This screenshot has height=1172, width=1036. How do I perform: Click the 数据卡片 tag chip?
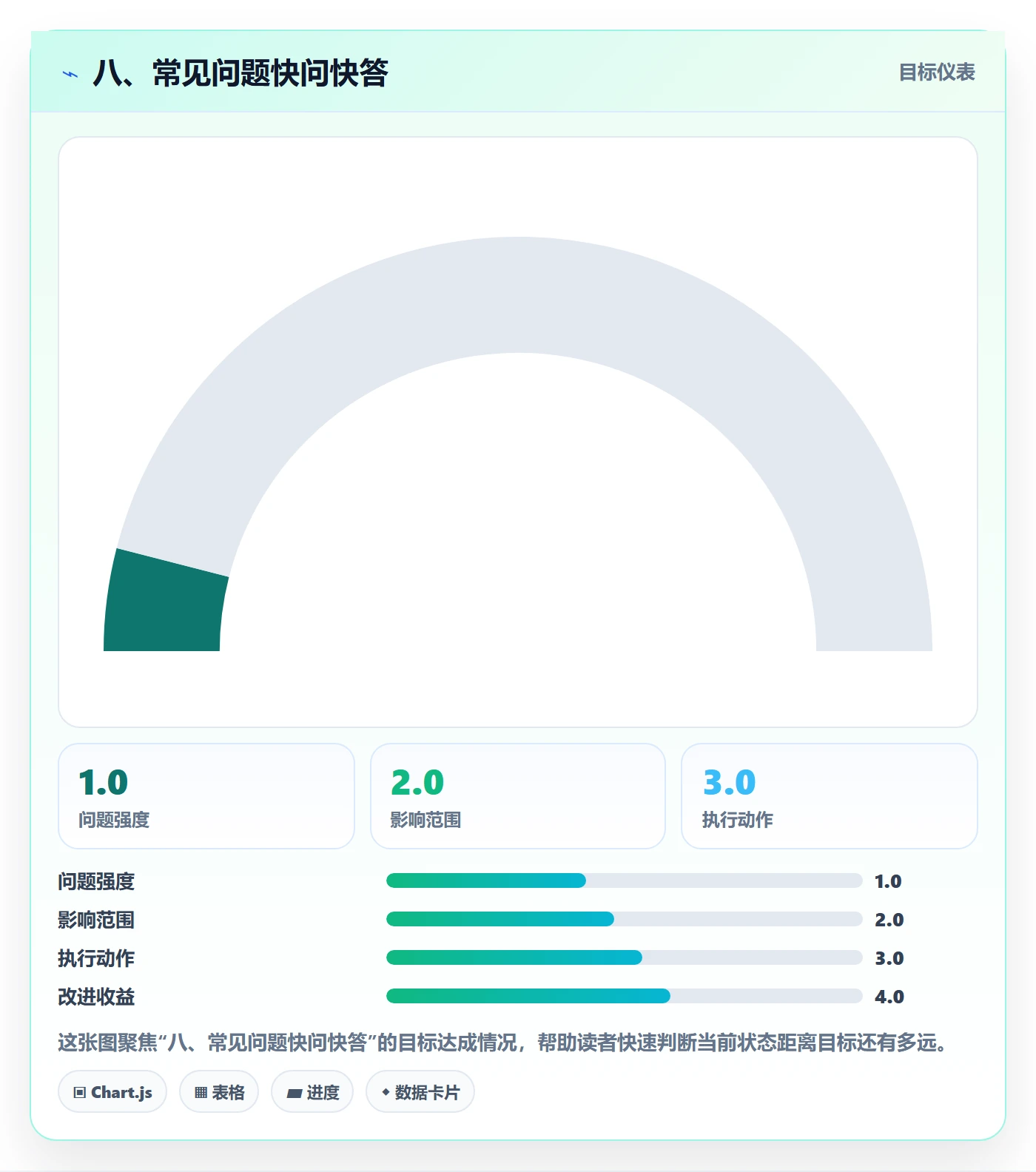point(420,1092)
